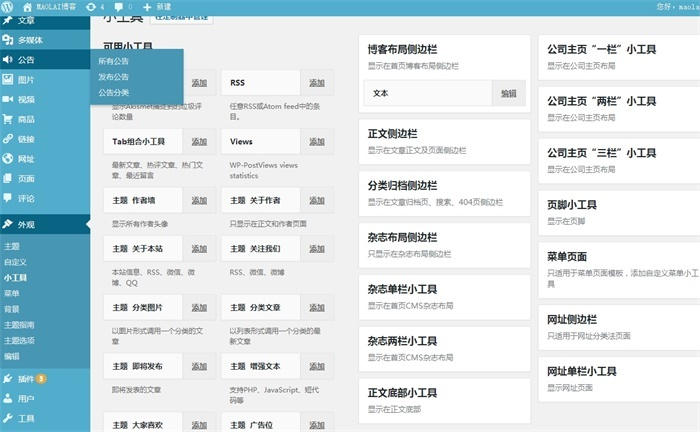
Task: Click the 链接 chain link menu
Action: [25, 139]
